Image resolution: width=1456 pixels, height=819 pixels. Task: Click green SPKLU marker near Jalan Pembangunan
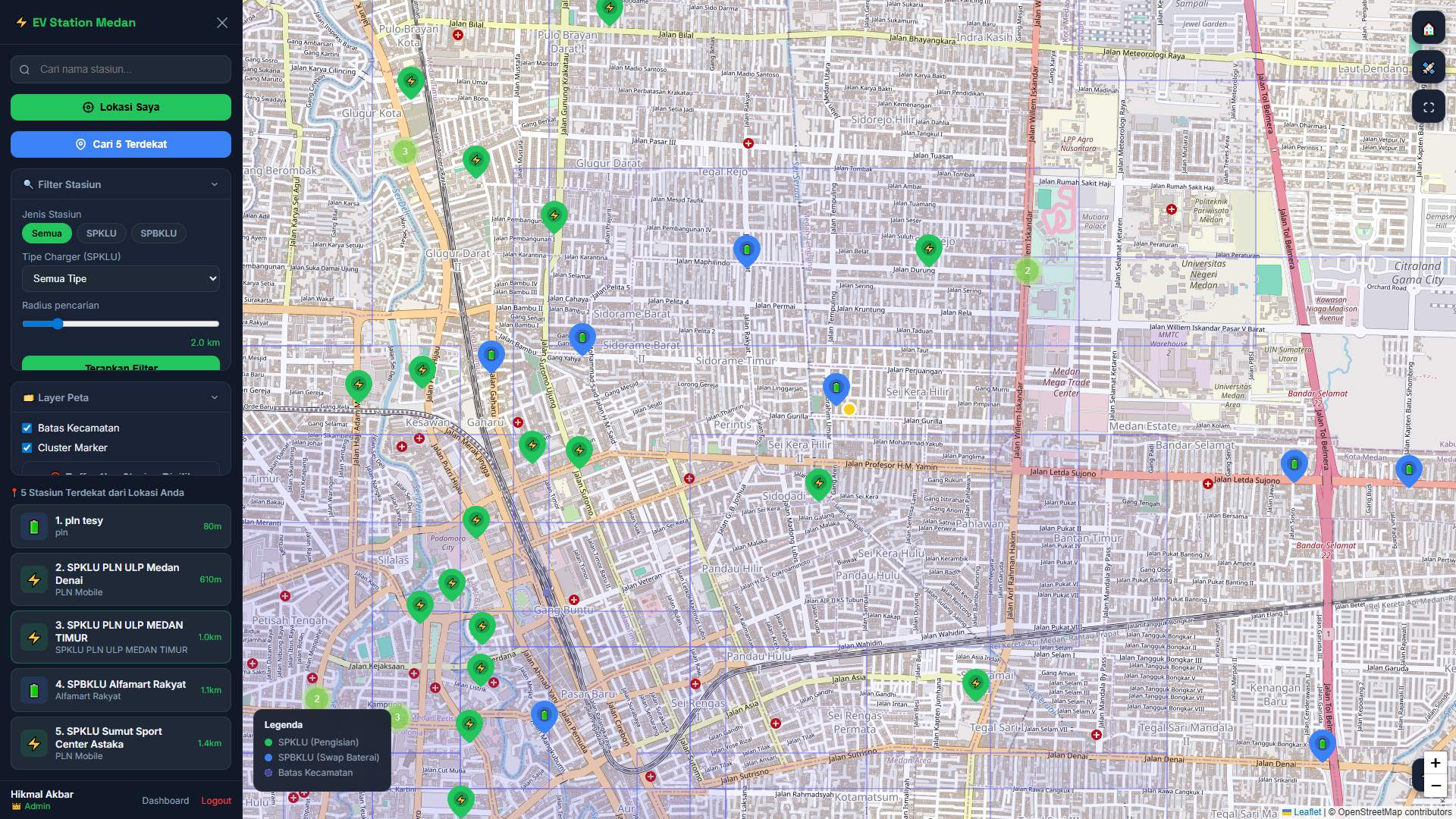tap(554, 216)
